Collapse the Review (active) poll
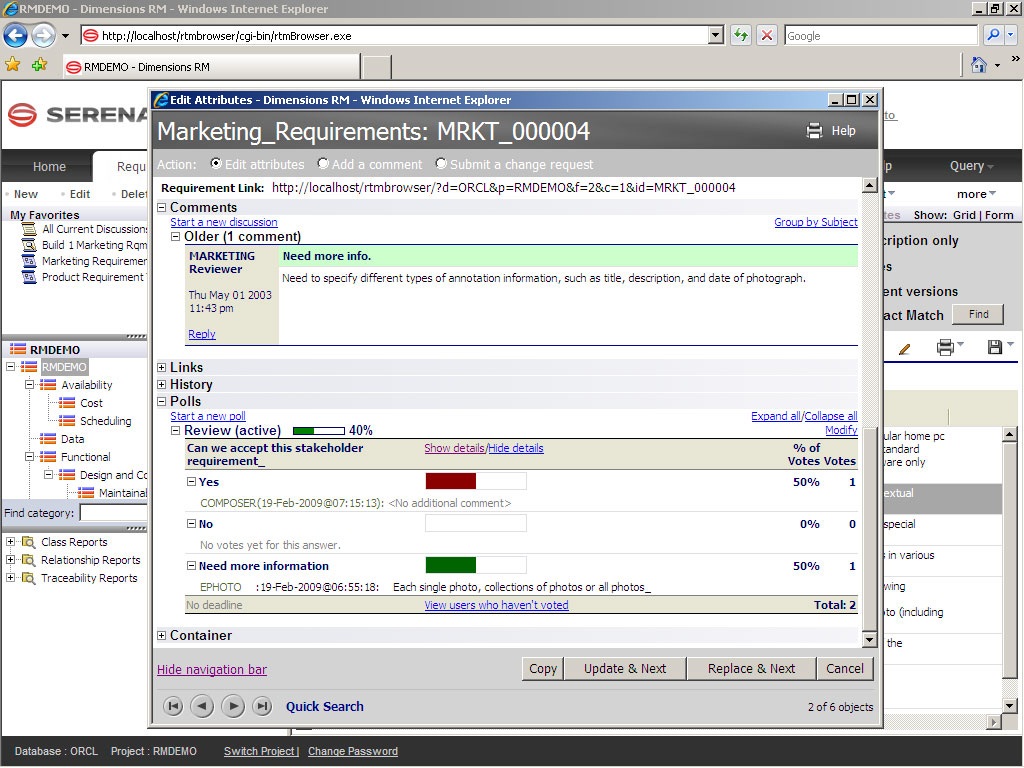 [x=175, y=430]
